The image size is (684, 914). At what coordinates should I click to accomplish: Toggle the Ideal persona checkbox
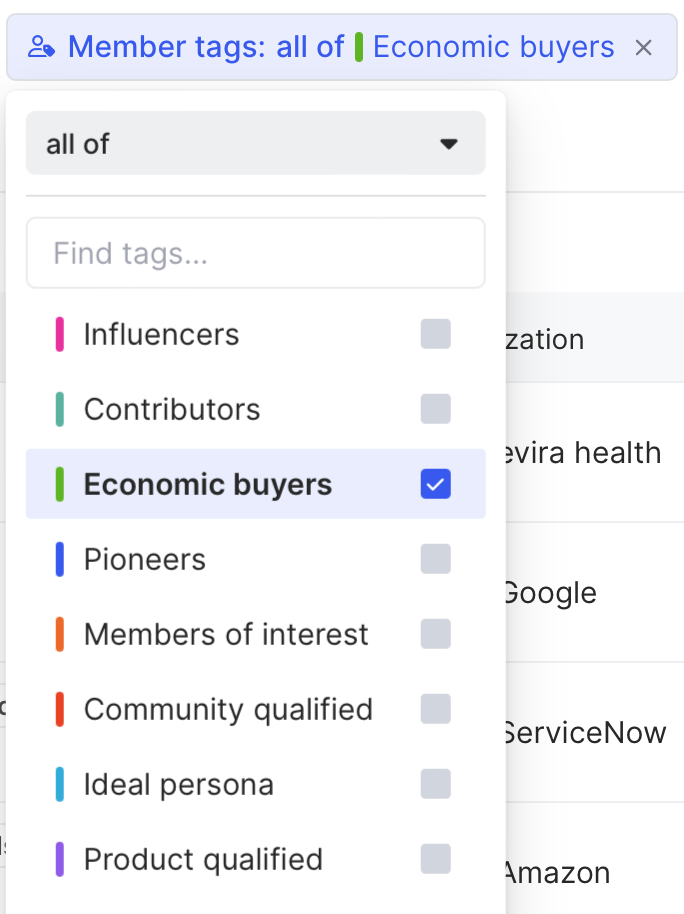coord(436,784)
